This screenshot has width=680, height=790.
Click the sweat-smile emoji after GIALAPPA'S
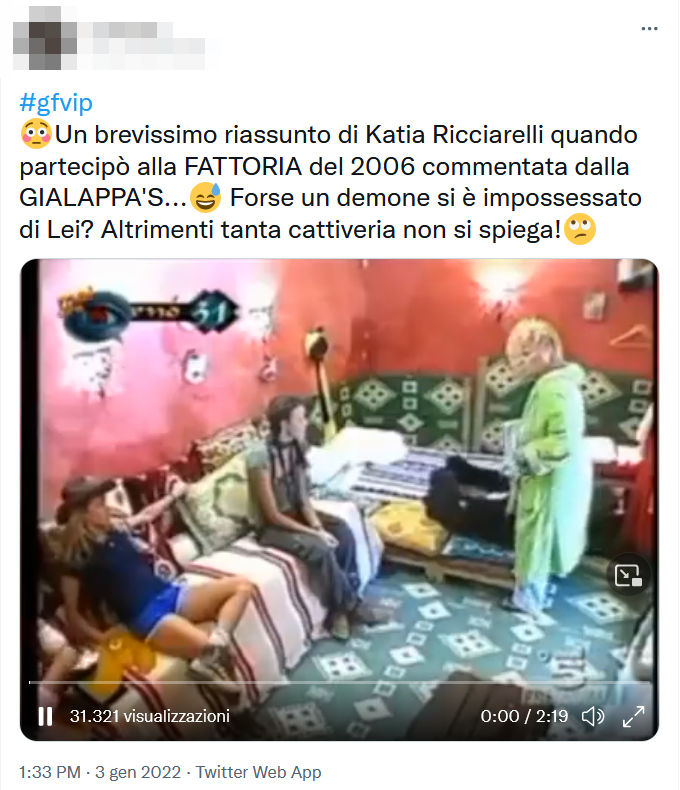pos(205,198)
